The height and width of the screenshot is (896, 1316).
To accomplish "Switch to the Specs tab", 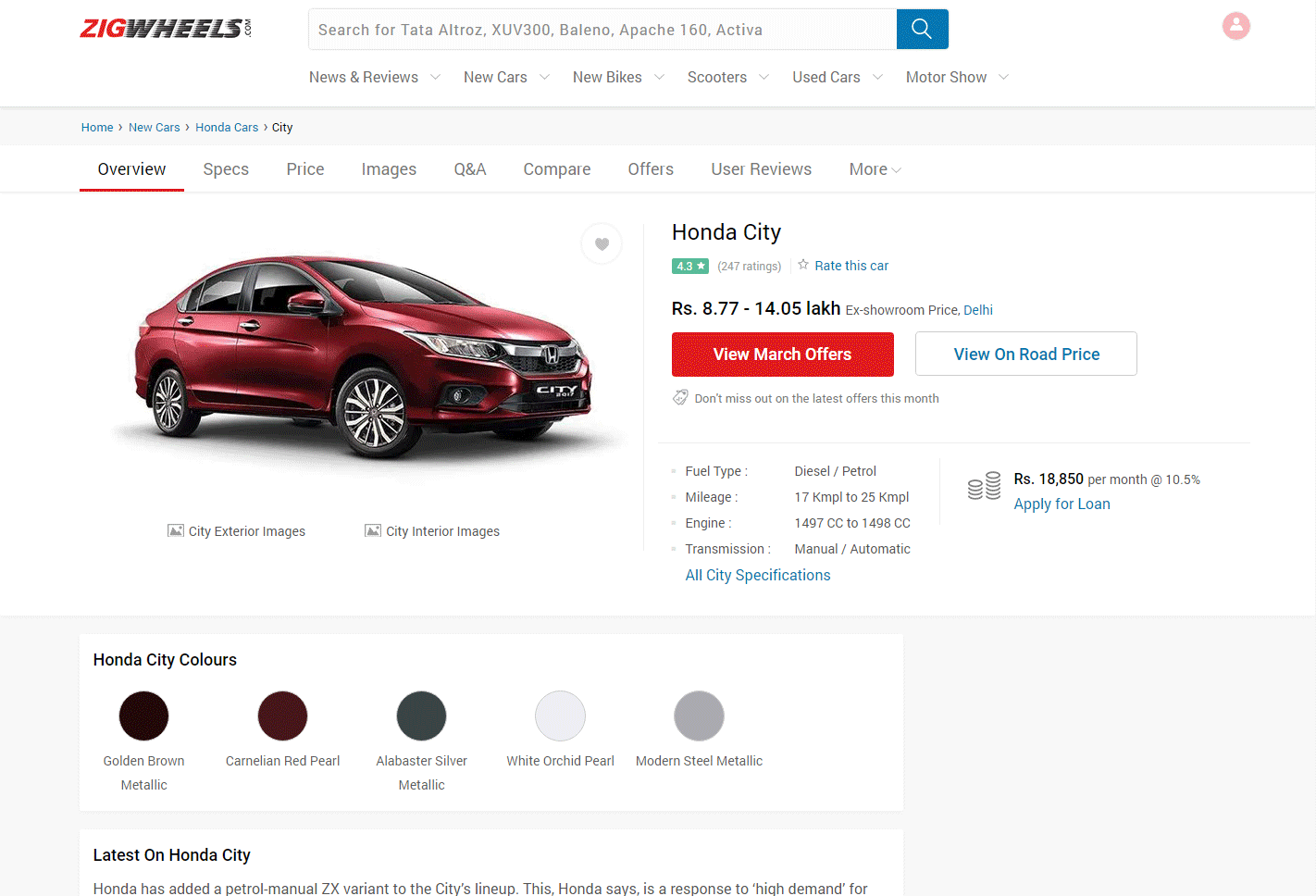I will (226, 169).
